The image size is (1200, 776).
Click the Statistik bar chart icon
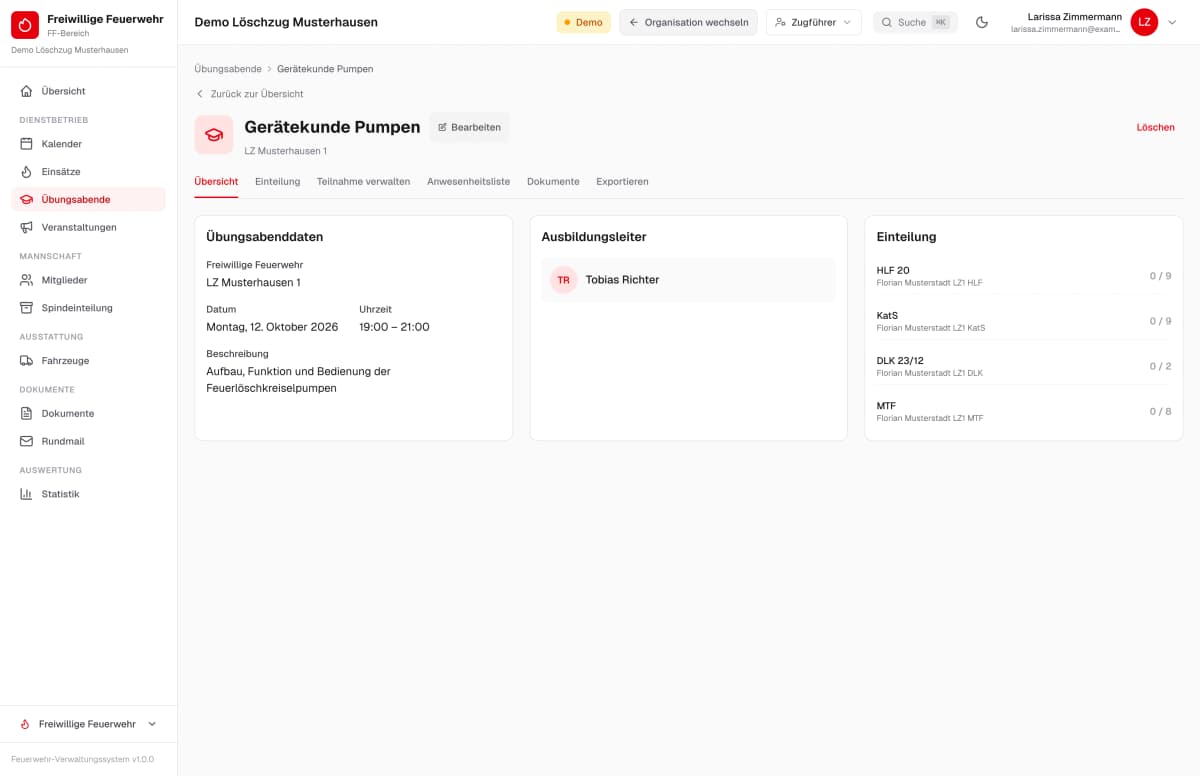tap(27, 494)
